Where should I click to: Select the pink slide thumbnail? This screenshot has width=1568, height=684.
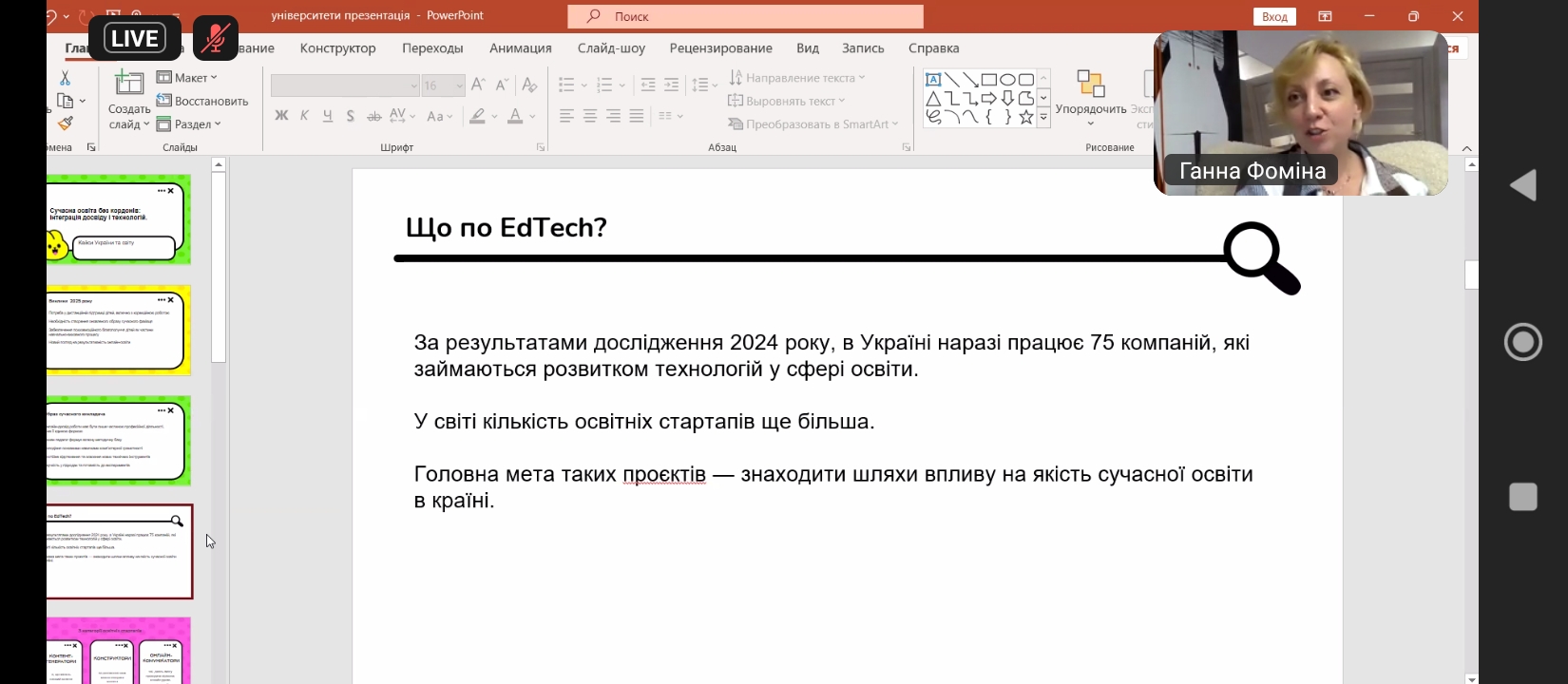coord(119,650)
